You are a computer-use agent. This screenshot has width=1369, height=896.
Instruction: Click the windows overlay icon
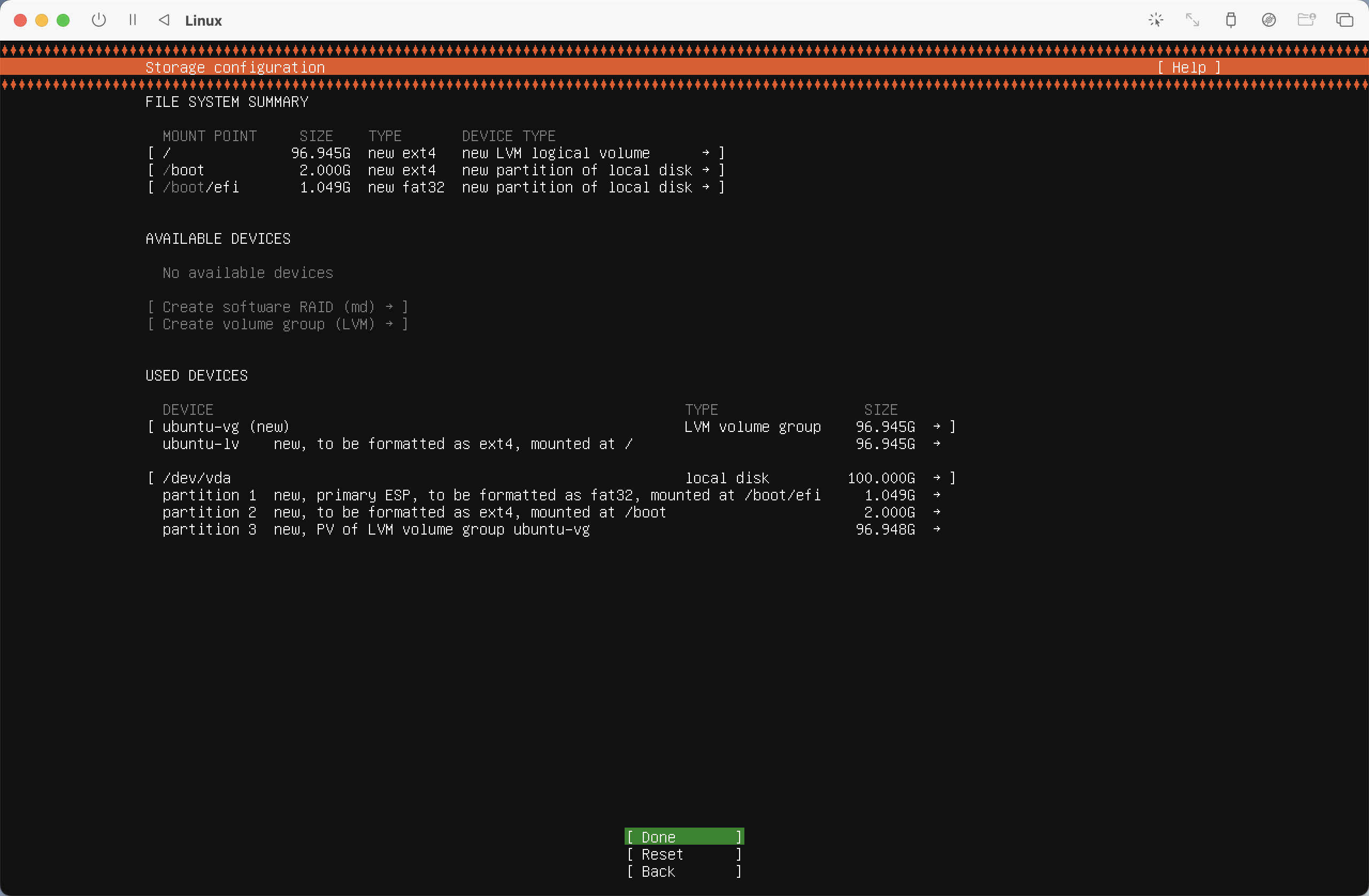(1344, 20)
